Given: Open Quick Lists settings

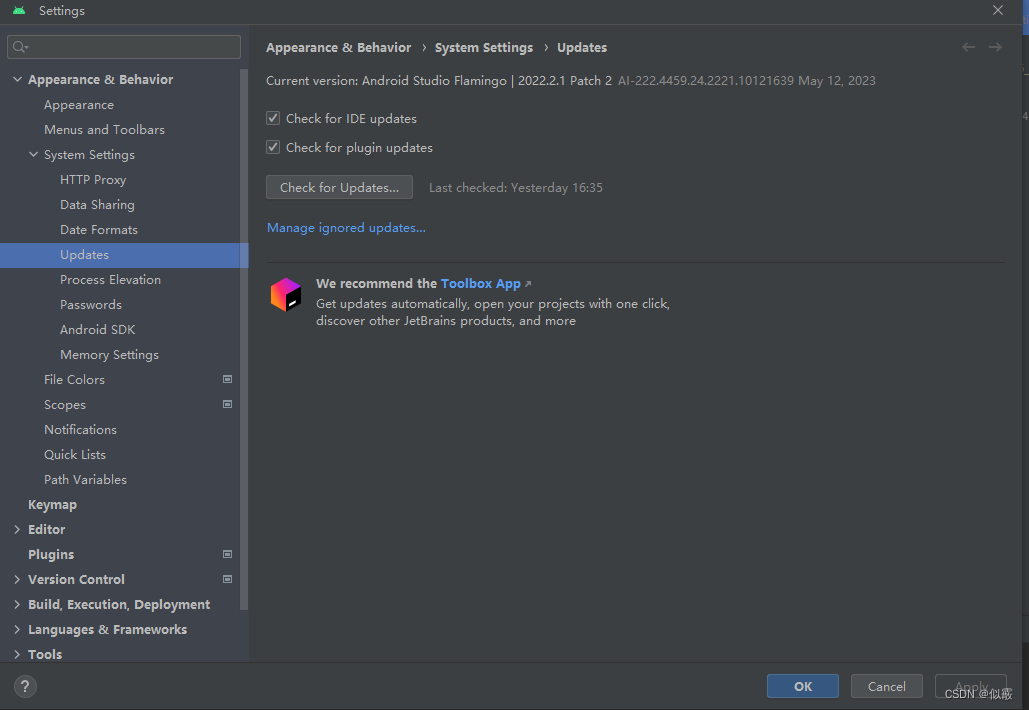Looking at the screenshot, I should (x=74, y=455).
